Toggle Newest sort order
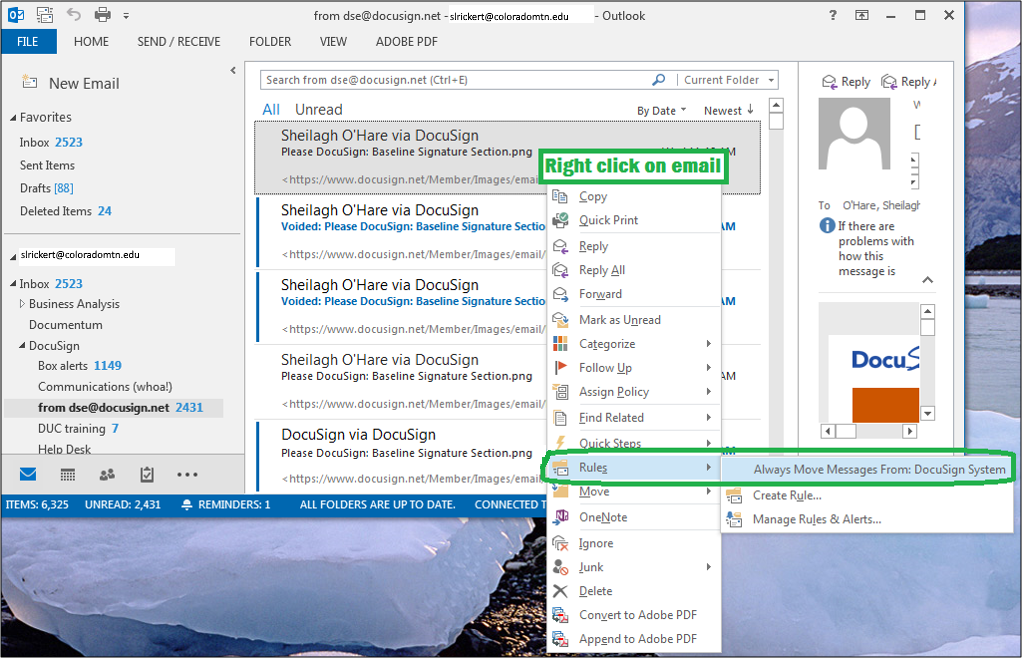This screenshot has width=1022, height=658. pyautogui.click(x=729, y=111)
